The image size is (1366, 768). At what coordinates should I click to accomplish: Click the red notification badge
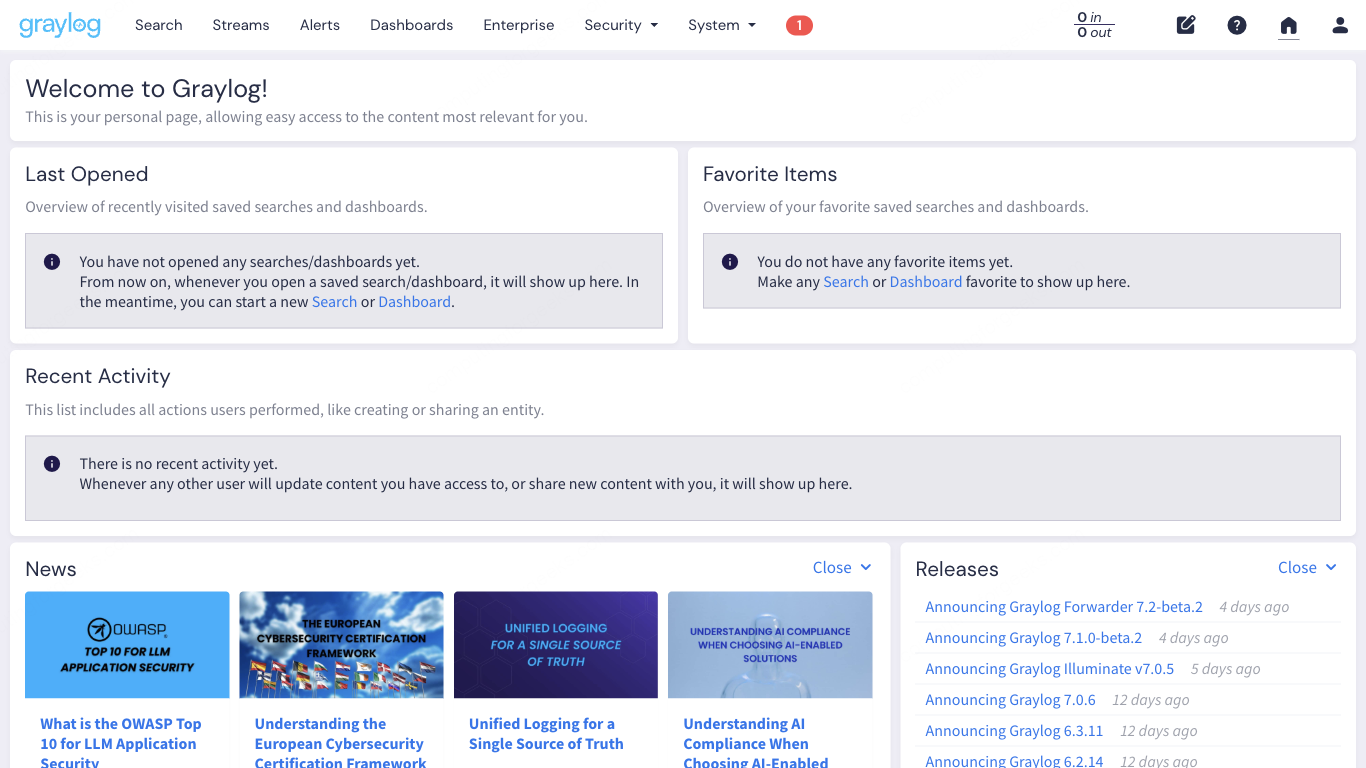pos(799,25)
